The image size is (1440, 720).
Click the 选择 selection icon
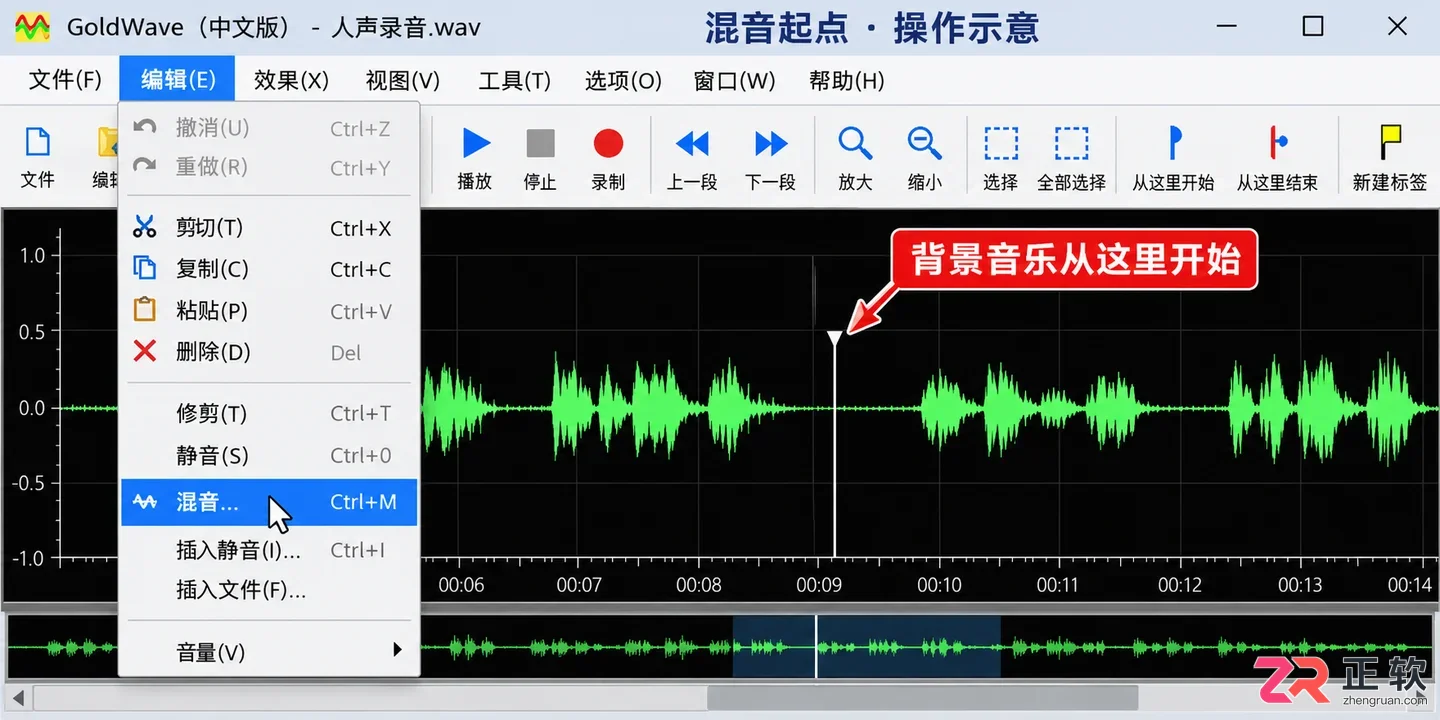[x=1001, y=144]
